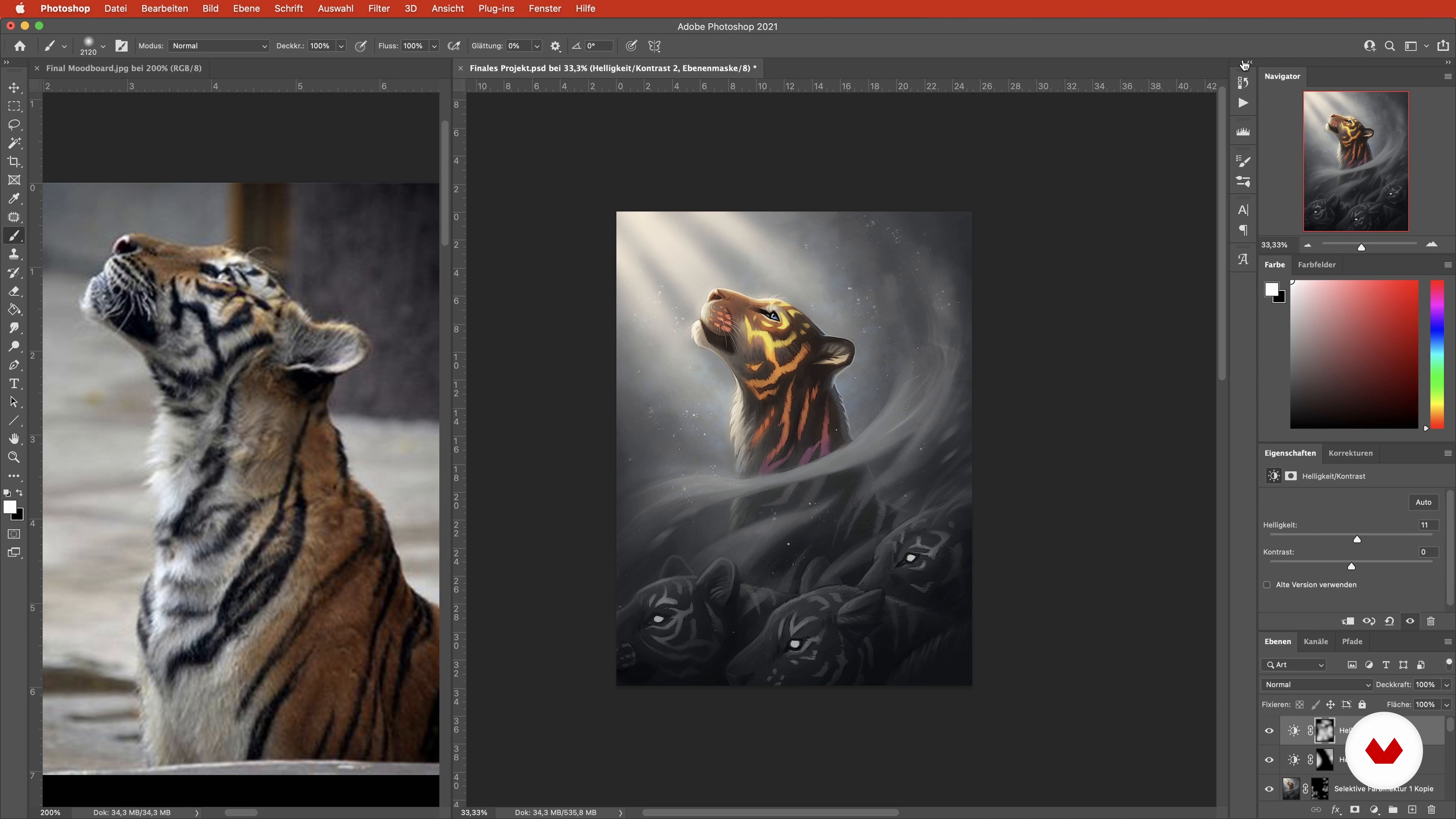
Task: Switch to the Farbfelder tab
Action: tap(1316, 265)
